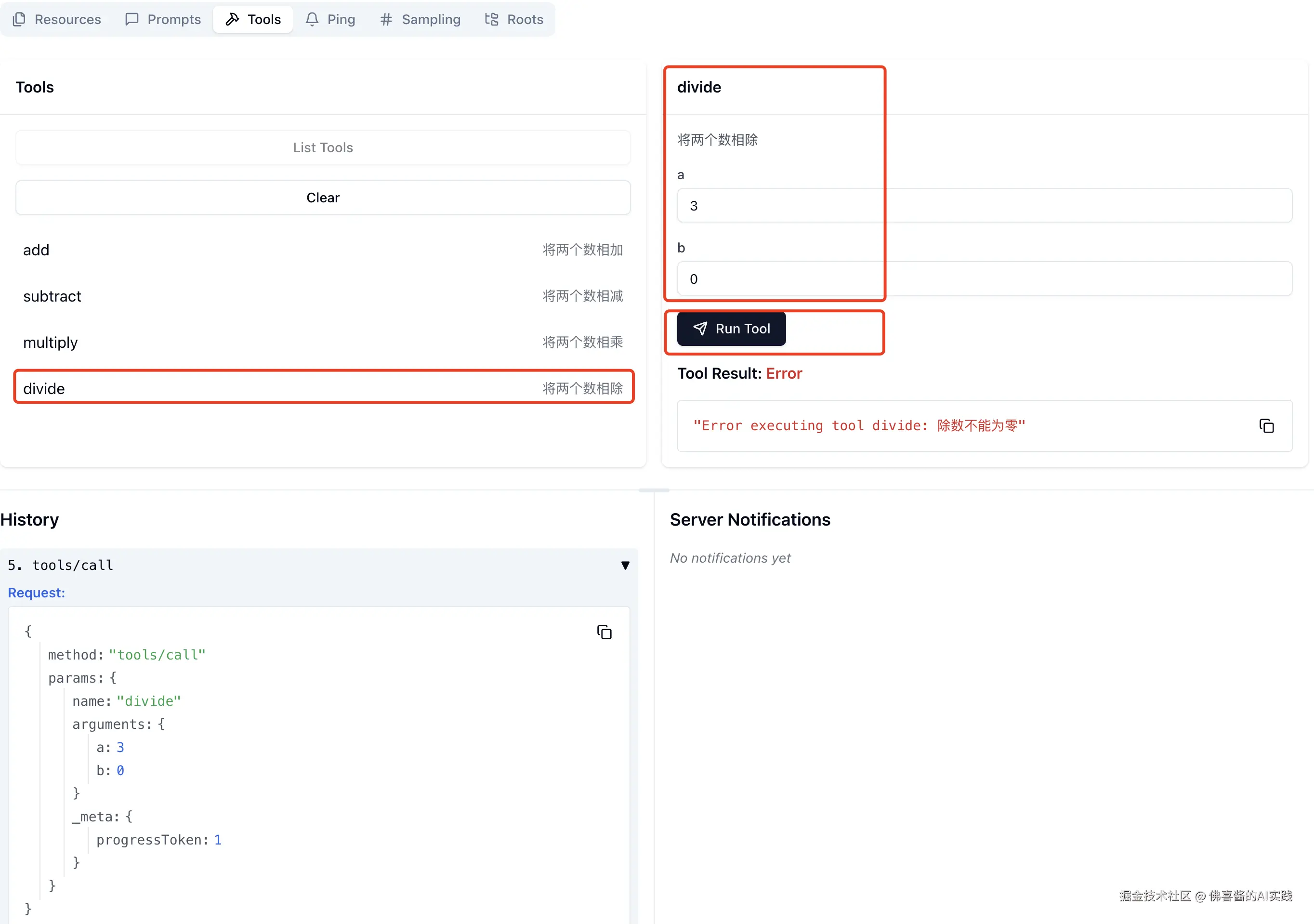Viewport: 1314px width, 924px height.
Task: Click the List Tools button
Action: (x=323, y=148)
